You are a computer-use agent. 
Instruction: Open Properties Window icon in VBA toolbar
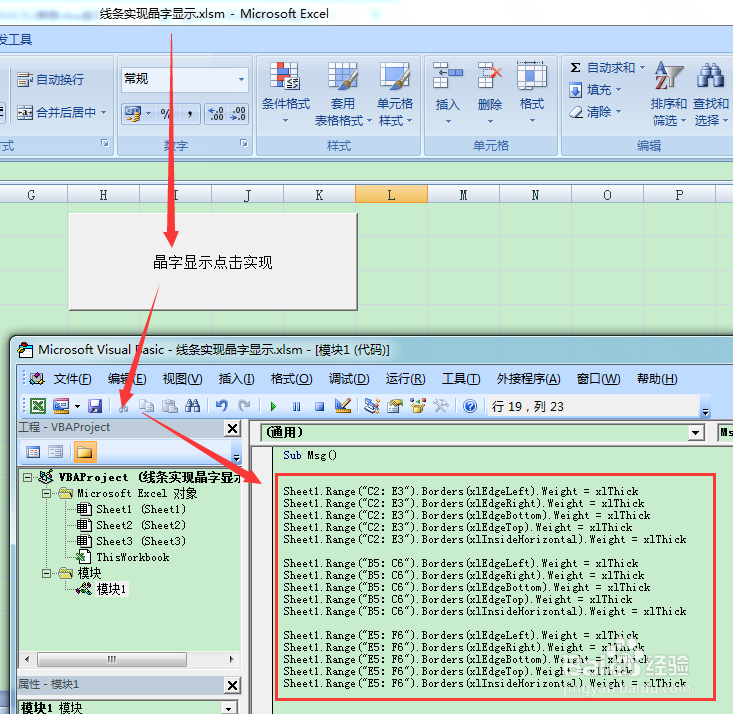(395, 406)
